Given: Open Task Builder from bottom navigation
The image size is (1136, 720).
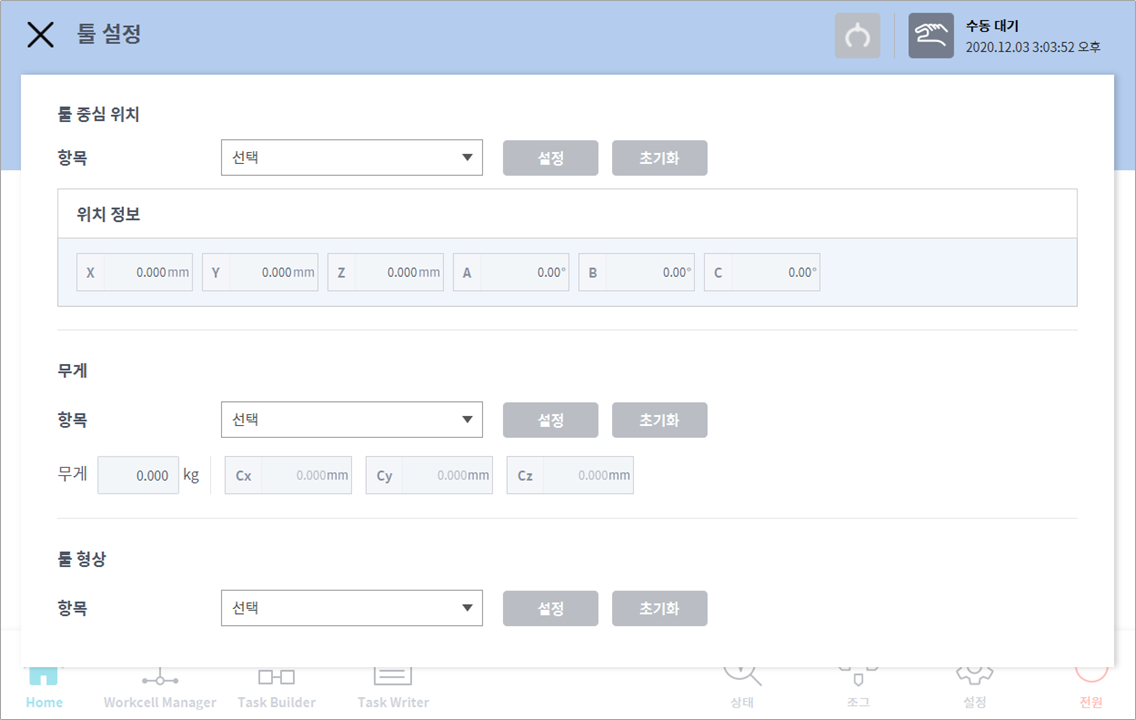Looking at the screenshot, I should (x=276, y=690).
